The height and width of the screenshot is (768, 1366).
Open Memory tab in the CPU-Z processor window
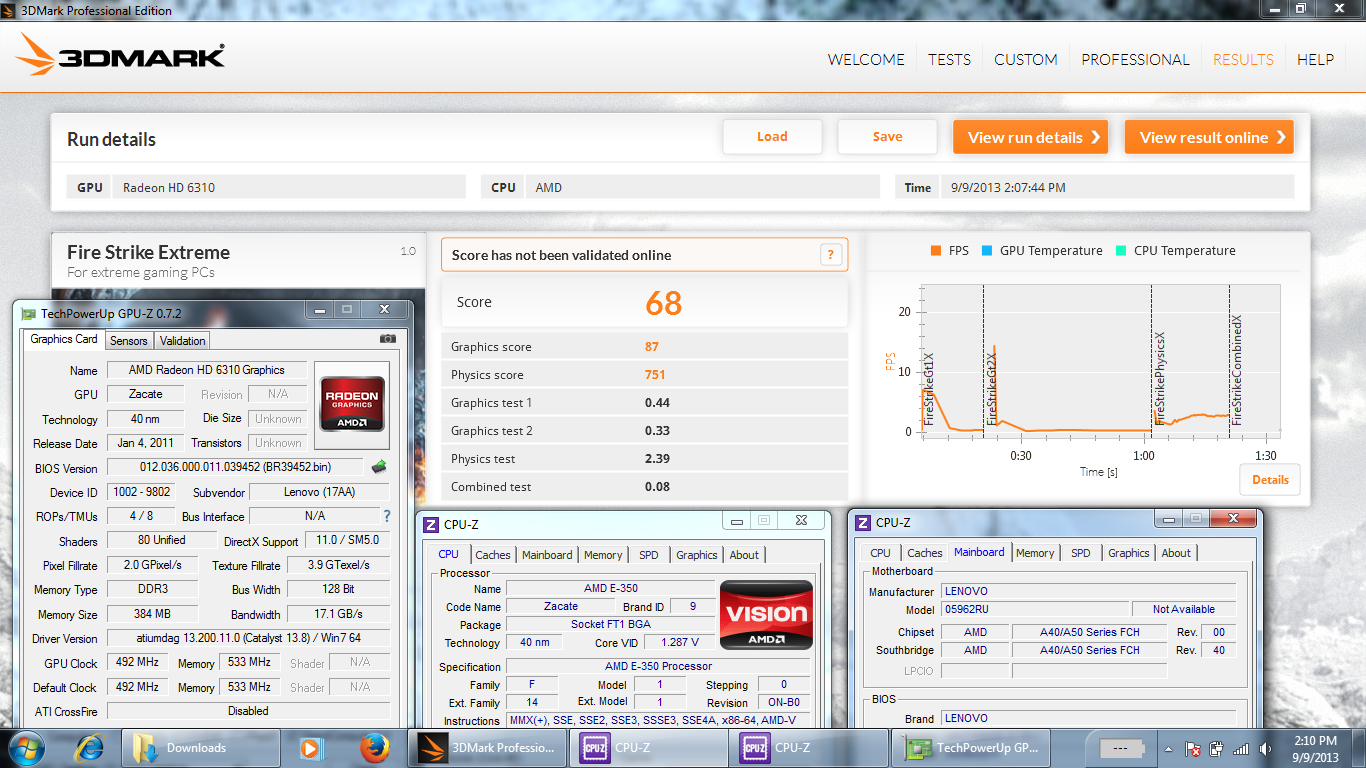pyautogui.click(x=603, y=554)
